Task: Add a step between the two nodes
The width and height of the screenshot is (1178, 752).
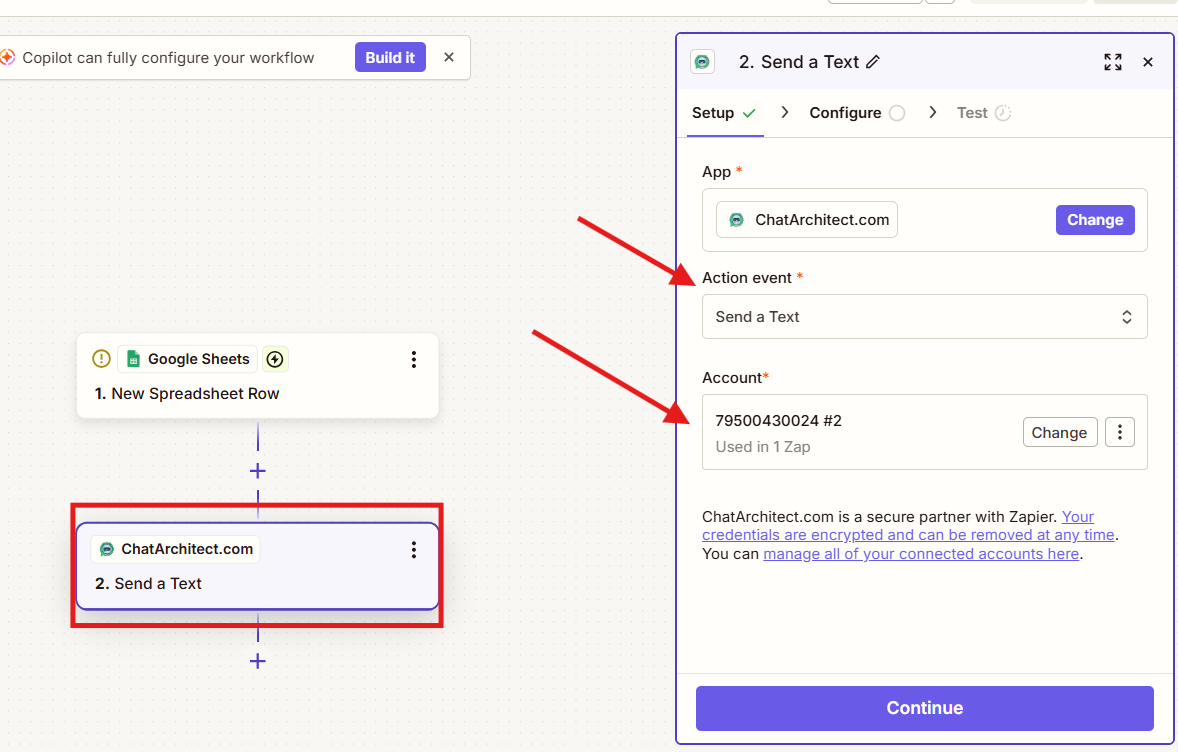Action: click(258, 471)
